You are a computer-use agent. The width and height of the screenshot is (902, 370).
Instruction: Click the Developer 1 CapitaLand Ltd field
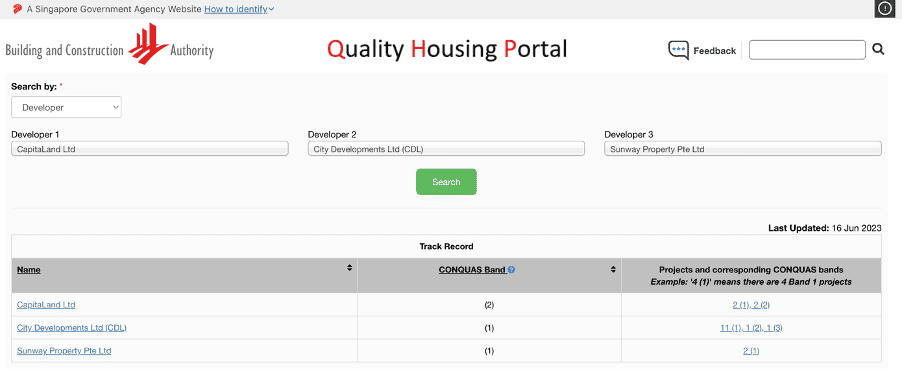tap(150, 149)
